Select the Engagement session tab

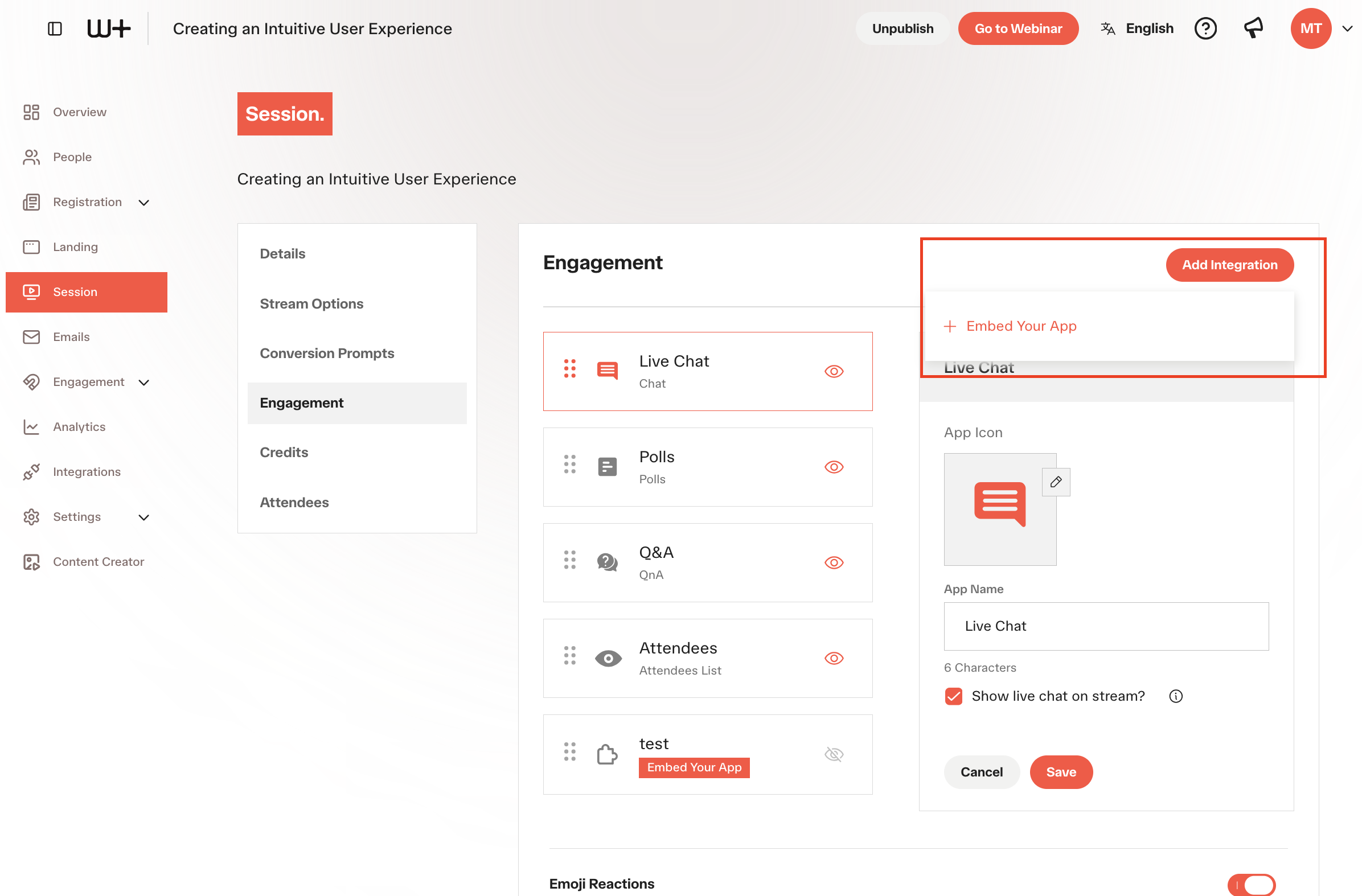pyautogui.click(x=357, y=403)
